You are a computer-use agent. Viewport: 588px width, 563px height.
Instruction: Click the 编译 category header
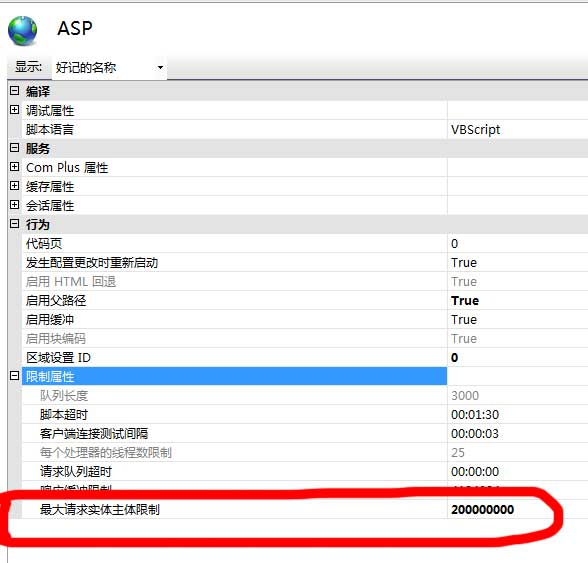pyautogui.click(x=38, y=92)
